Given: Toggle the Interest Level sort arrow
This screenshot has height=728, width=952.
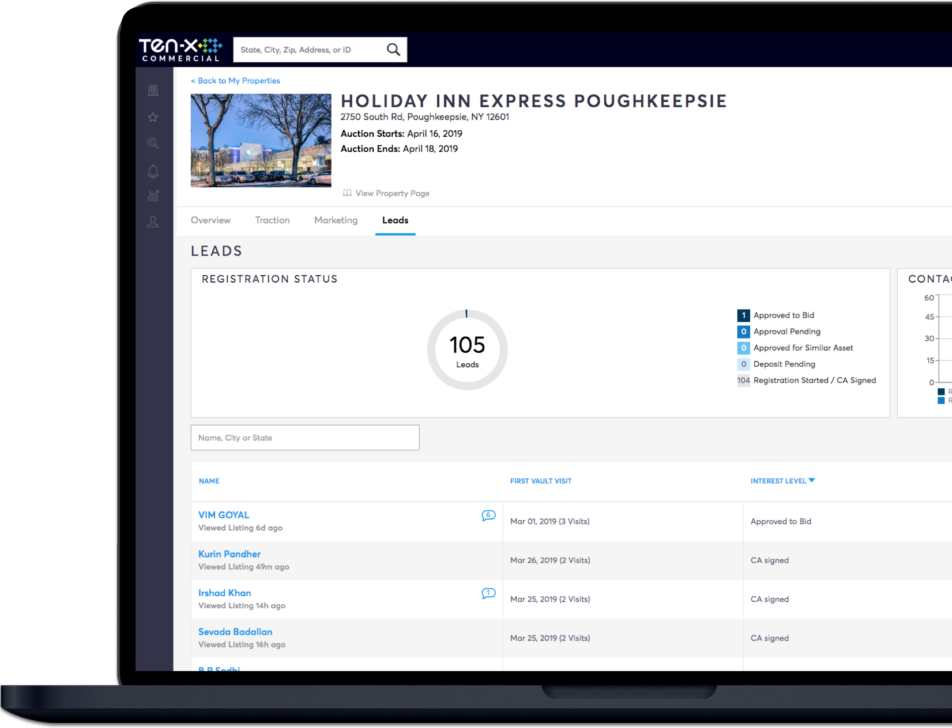Looking at the screenshot, I should 812,480.
